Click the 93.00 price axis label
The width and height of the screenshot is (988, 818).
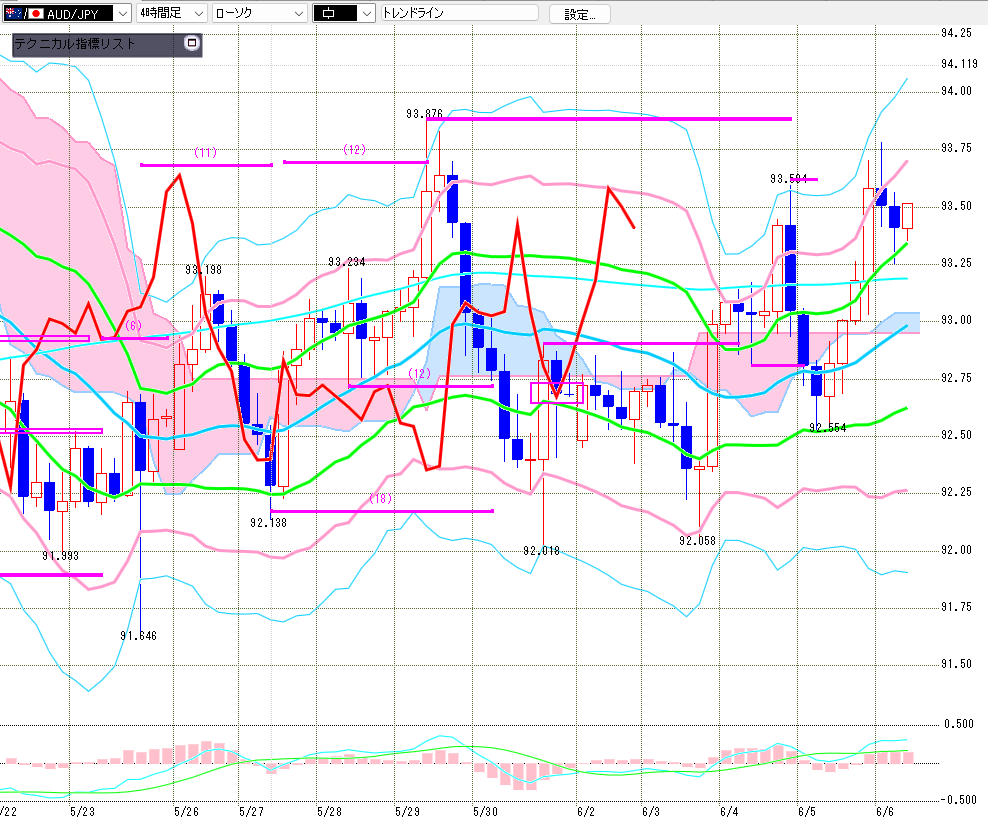[956, 320]
